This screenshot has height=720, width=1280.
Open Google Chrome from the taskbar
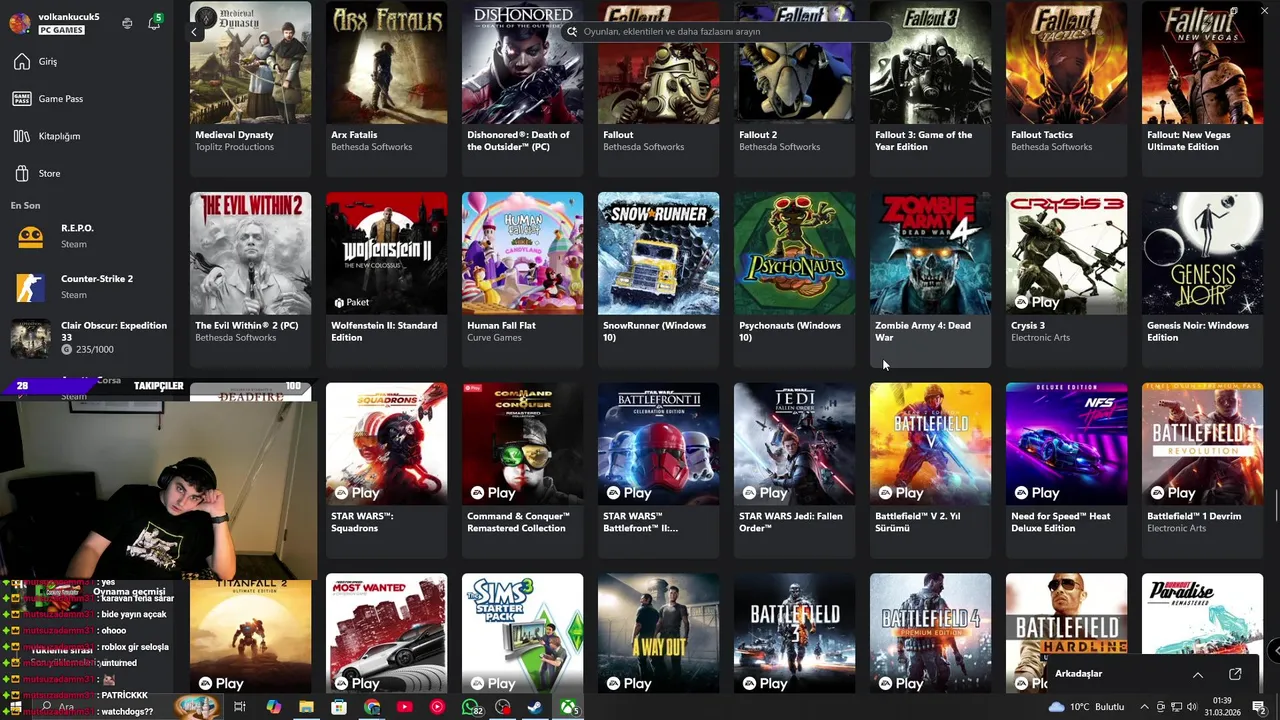(372, 707)
